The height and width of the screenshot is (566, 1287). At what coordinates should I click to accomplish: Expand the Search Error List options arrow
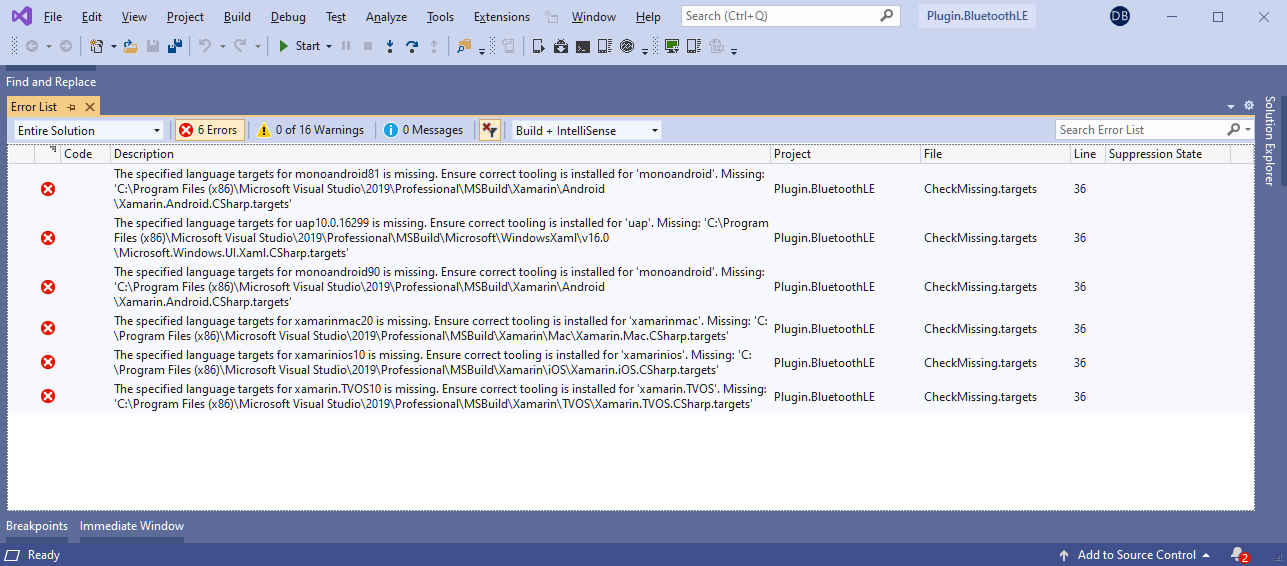tap(1247, 130)
